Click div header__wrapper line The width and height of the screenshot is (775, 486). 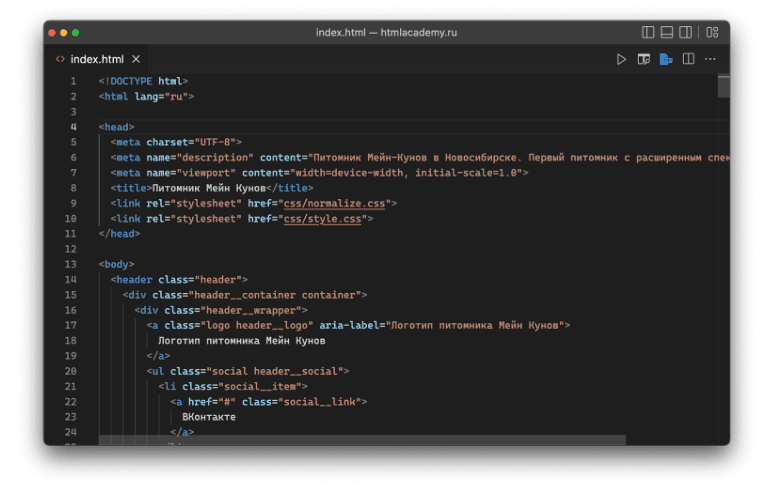(221, 310)
